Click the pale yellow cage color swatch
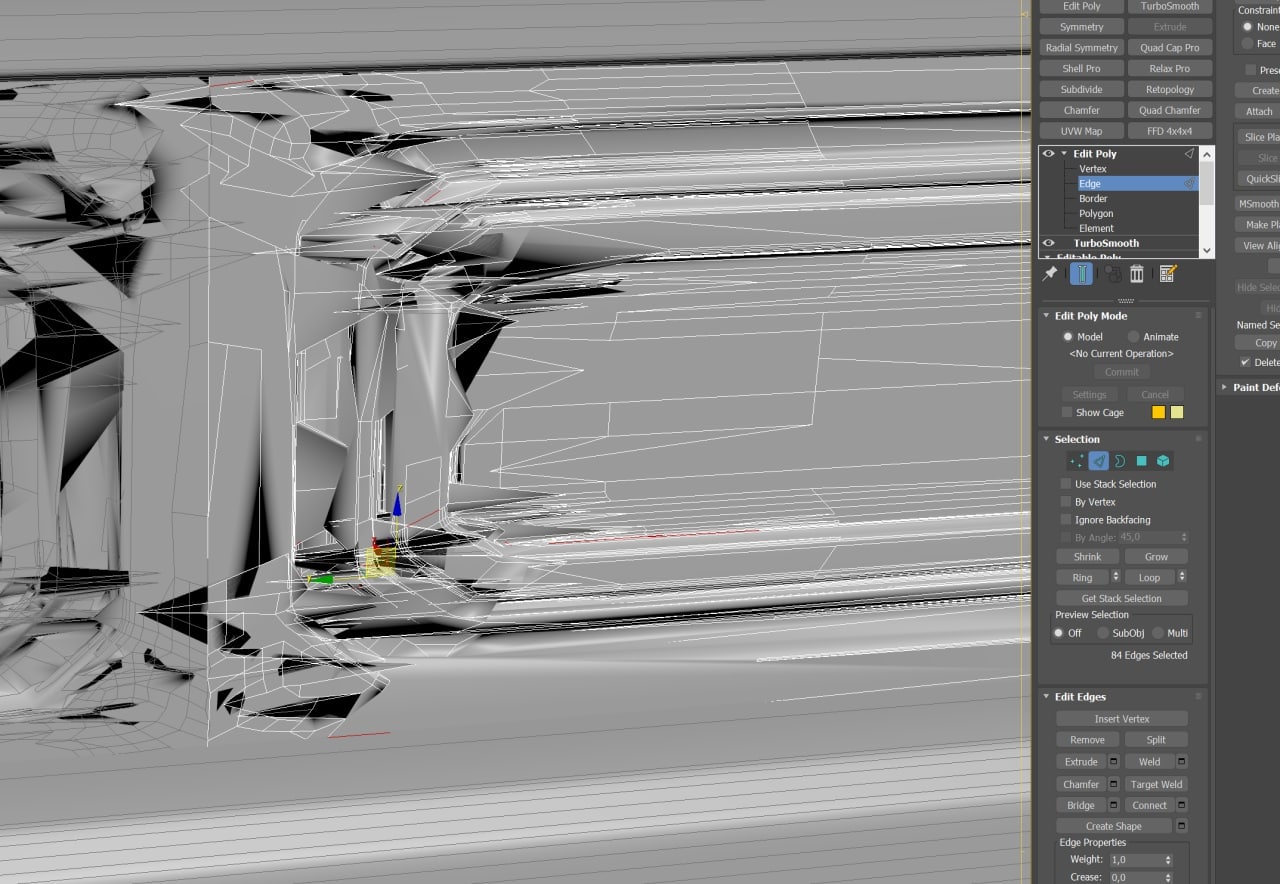 [x=1177, y=412]
